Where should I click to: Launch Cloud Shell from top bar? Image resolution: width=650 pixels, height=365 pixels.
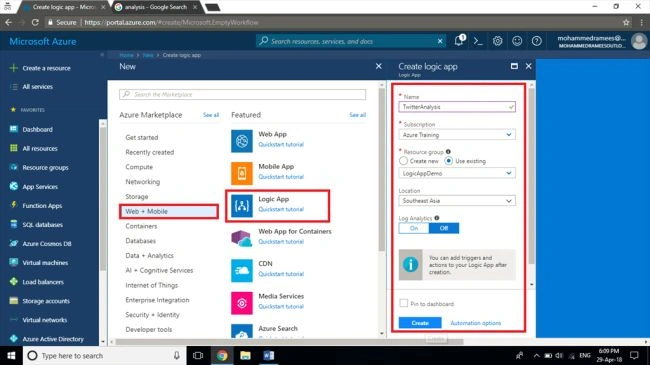[478, 41]
